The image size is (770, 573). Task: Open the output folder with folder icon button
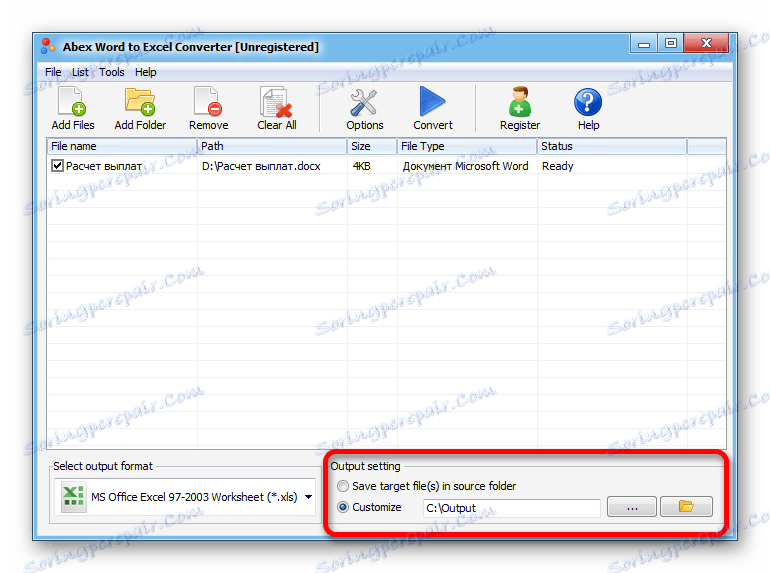(x=686, y=506)
